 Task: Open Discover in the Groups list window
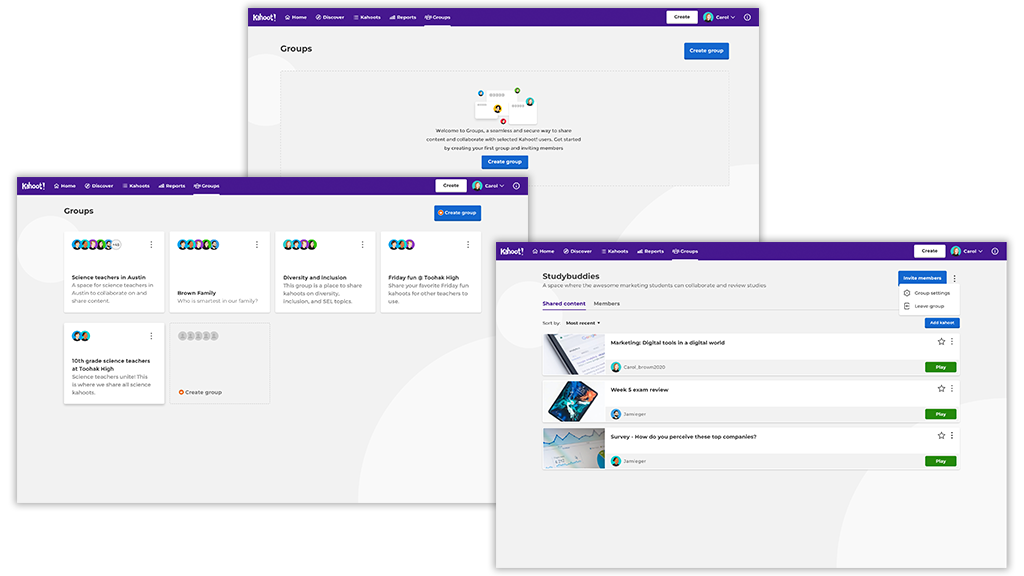[99, 186]
